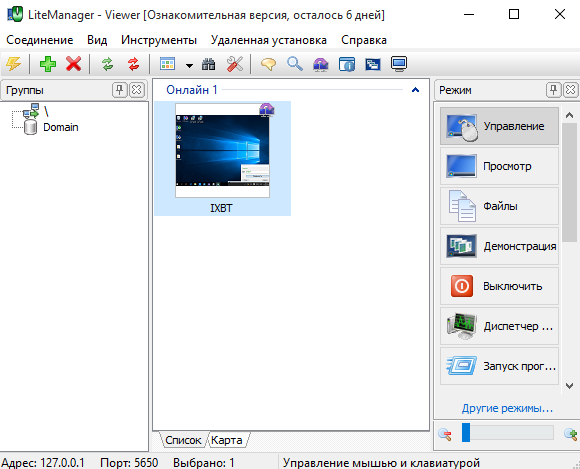Select Выключить mode

click(x=499, y=286)
